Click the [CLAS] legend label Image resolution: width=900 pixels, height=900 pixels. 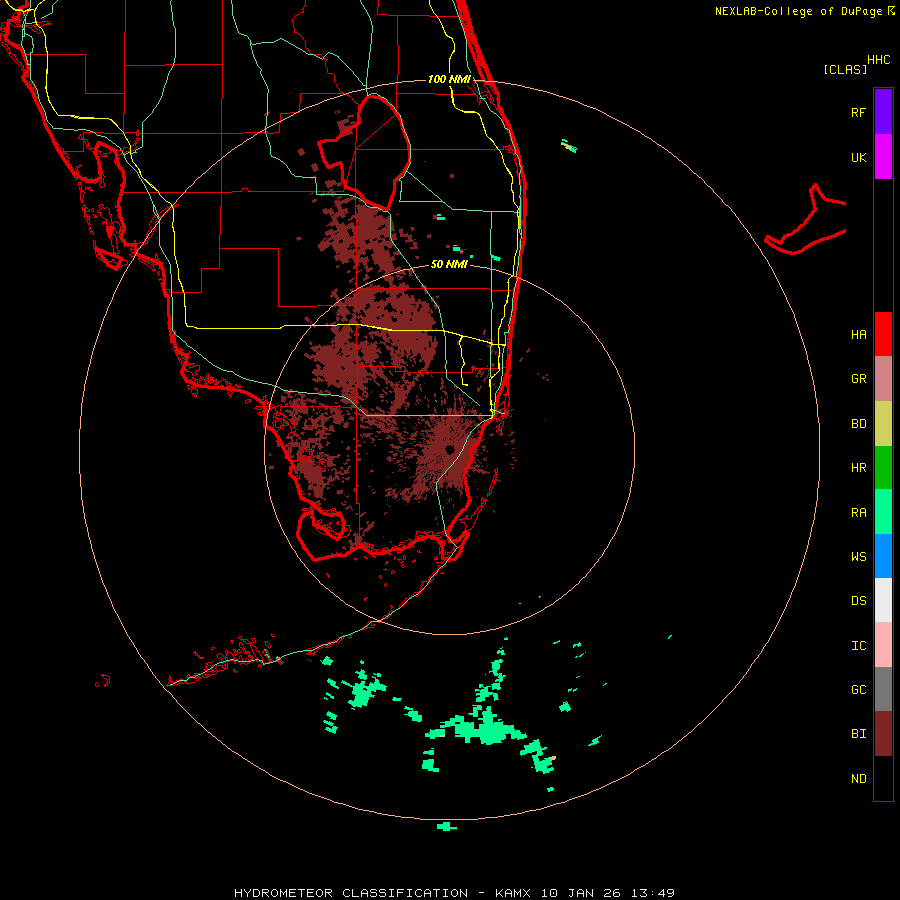(x=844, y=69)
